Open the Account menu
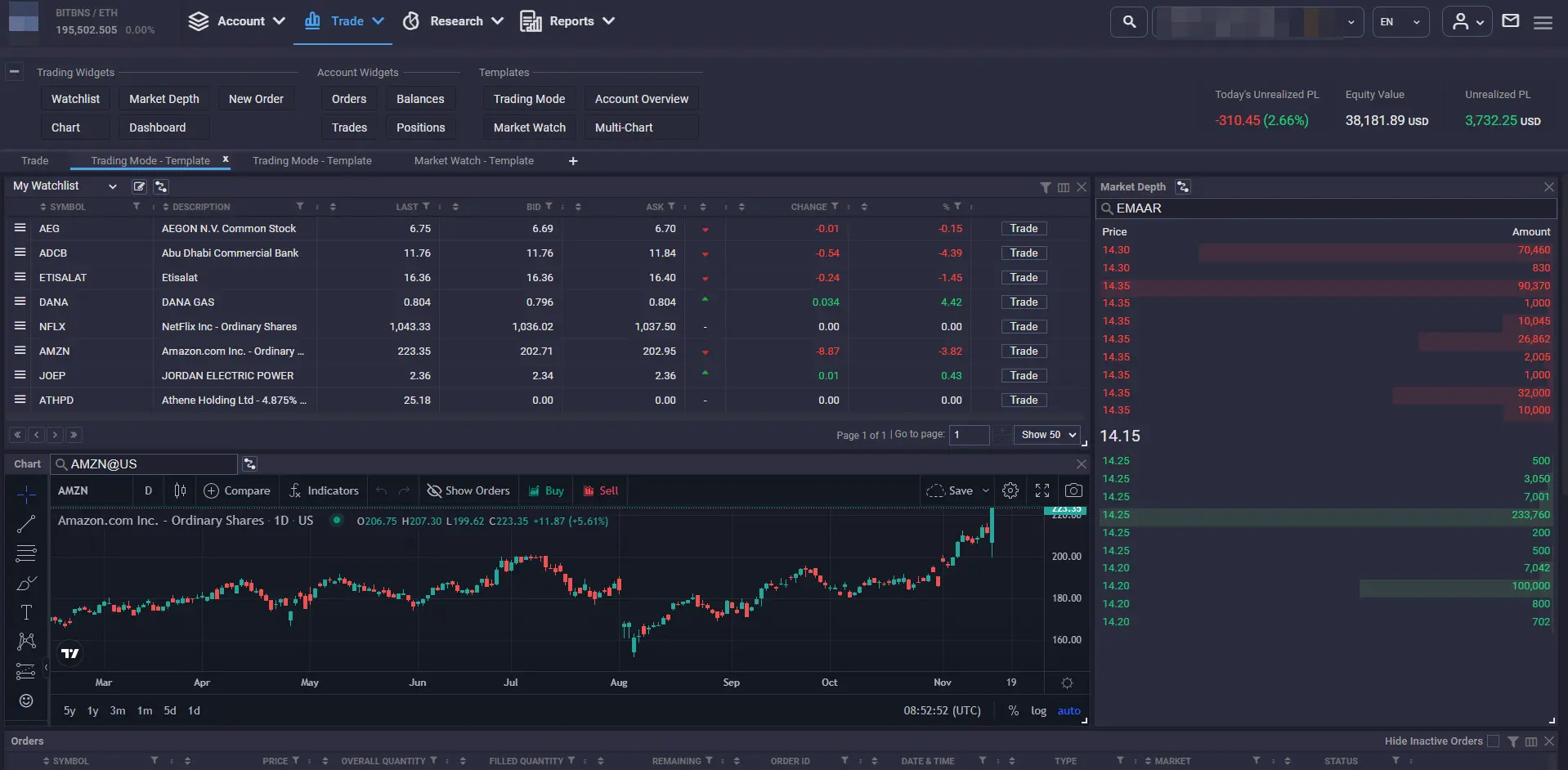 (236, 21)
